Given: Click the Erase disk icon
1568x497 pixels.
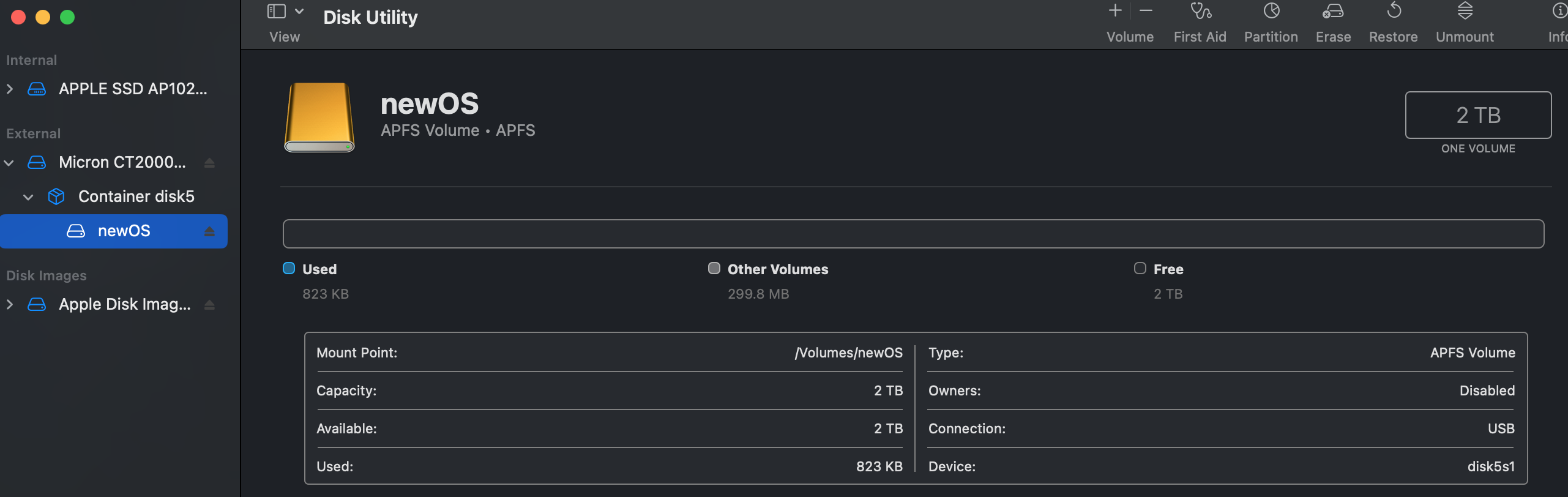Looking at the screenshot, I should (1333, 12).
